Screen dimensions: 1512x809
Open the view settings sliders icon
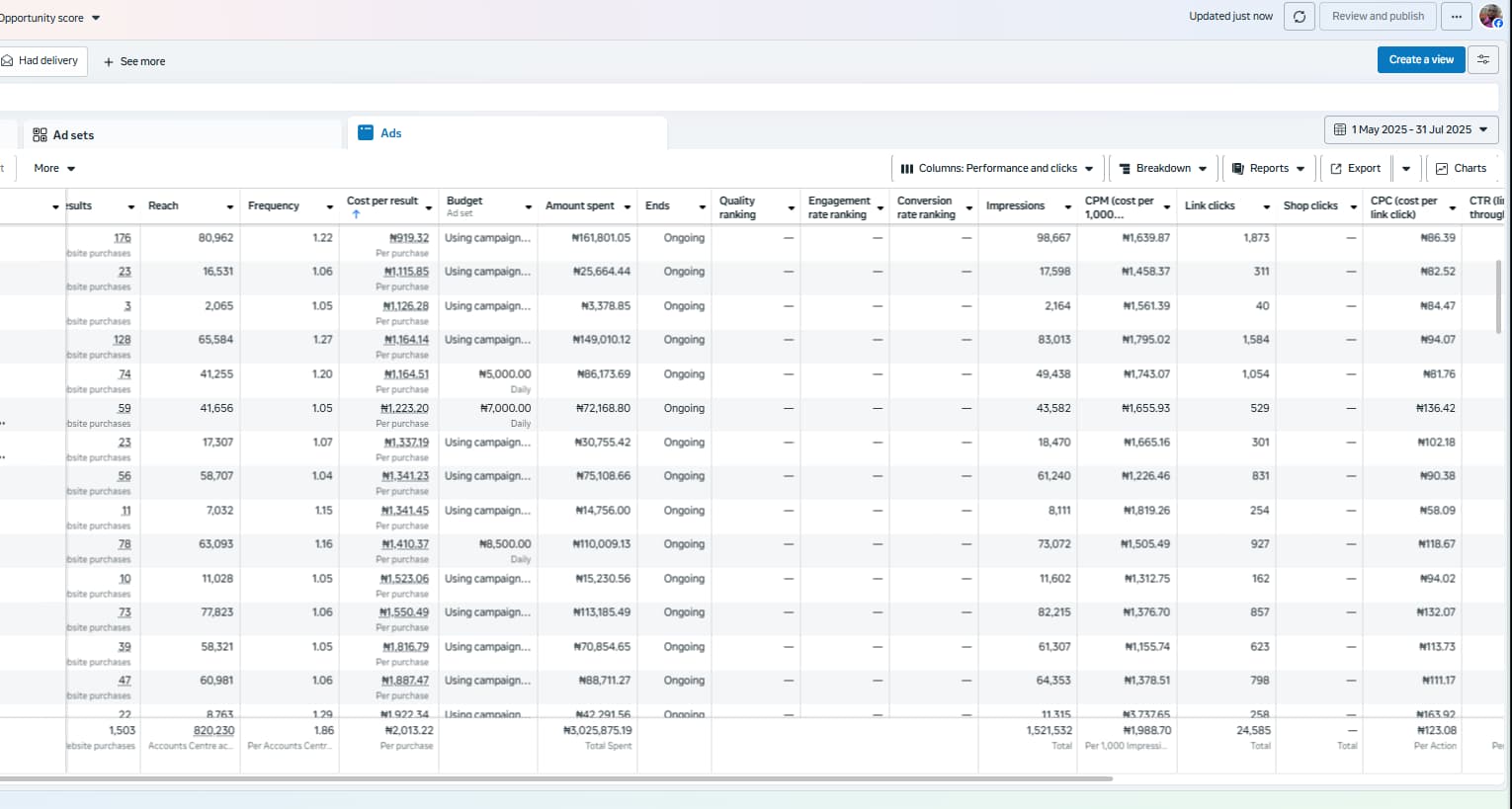point(1482,60)
